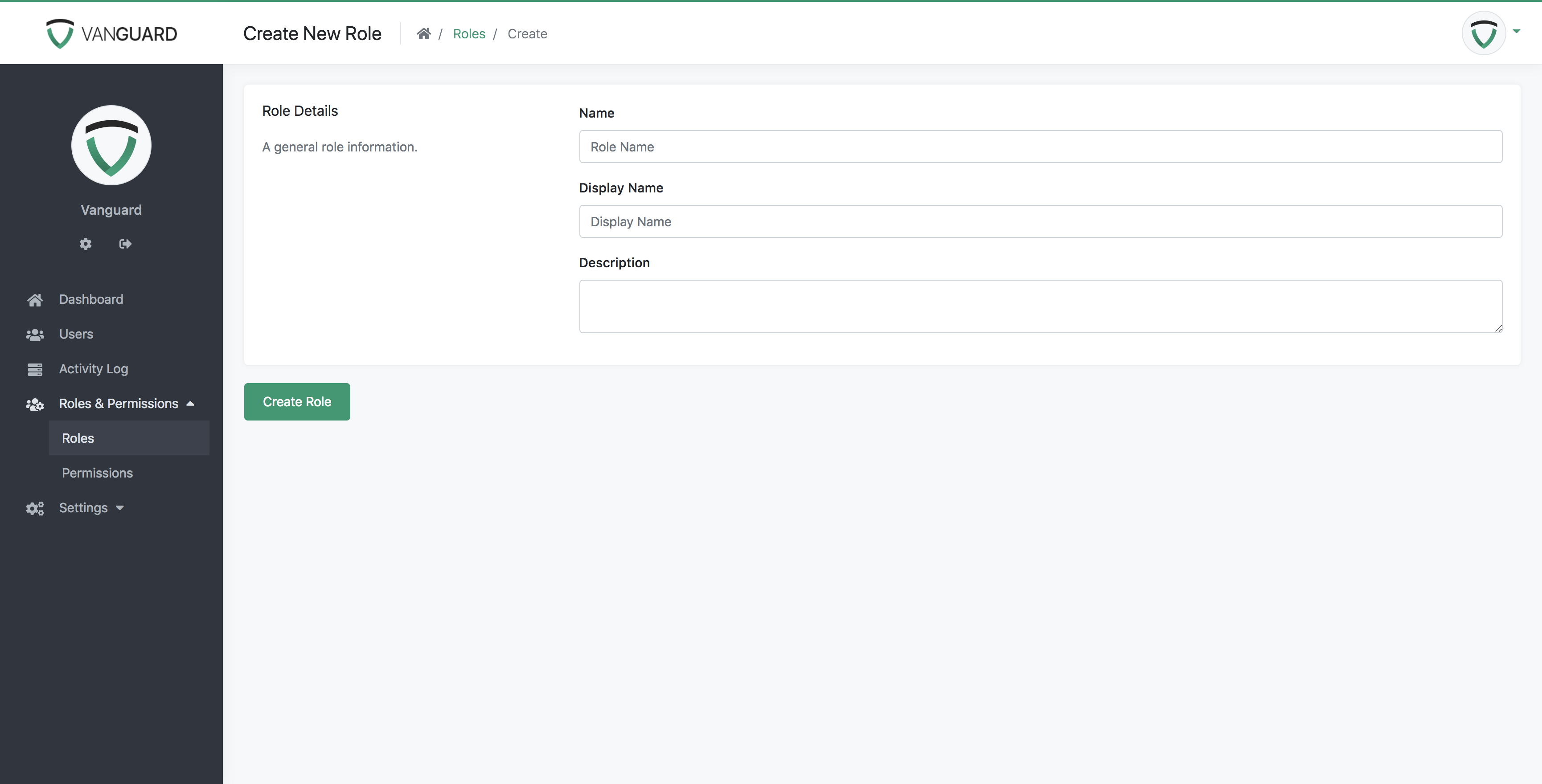Viewport: 1542px width, 784px height.
Task: Click the Create Role button
Action: click(x=297, y=401)
